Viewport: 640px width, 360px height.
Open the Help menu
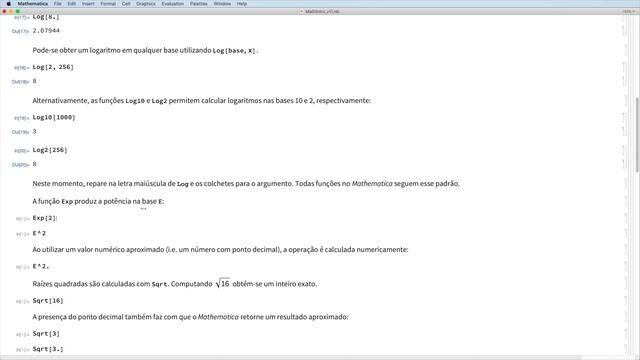point(242,4)
